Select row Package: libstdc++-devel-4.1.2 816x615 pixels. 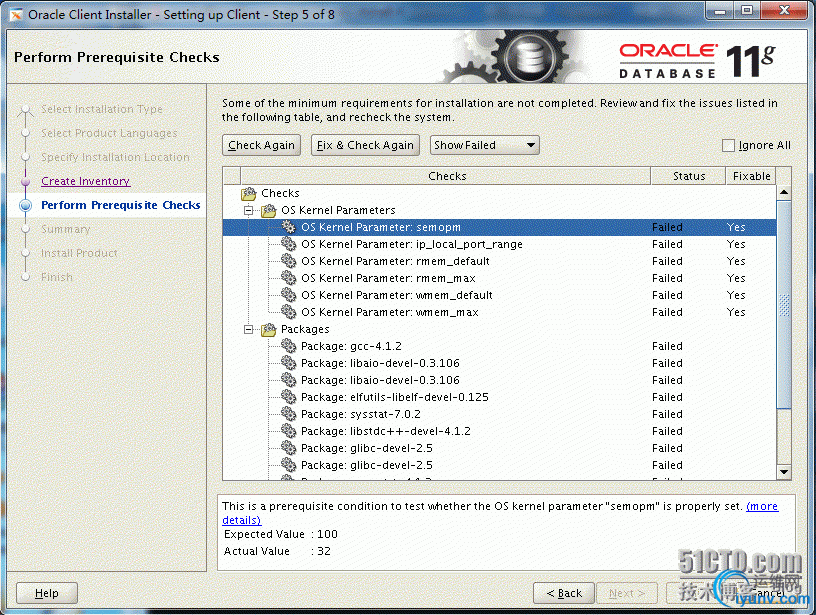500,431
